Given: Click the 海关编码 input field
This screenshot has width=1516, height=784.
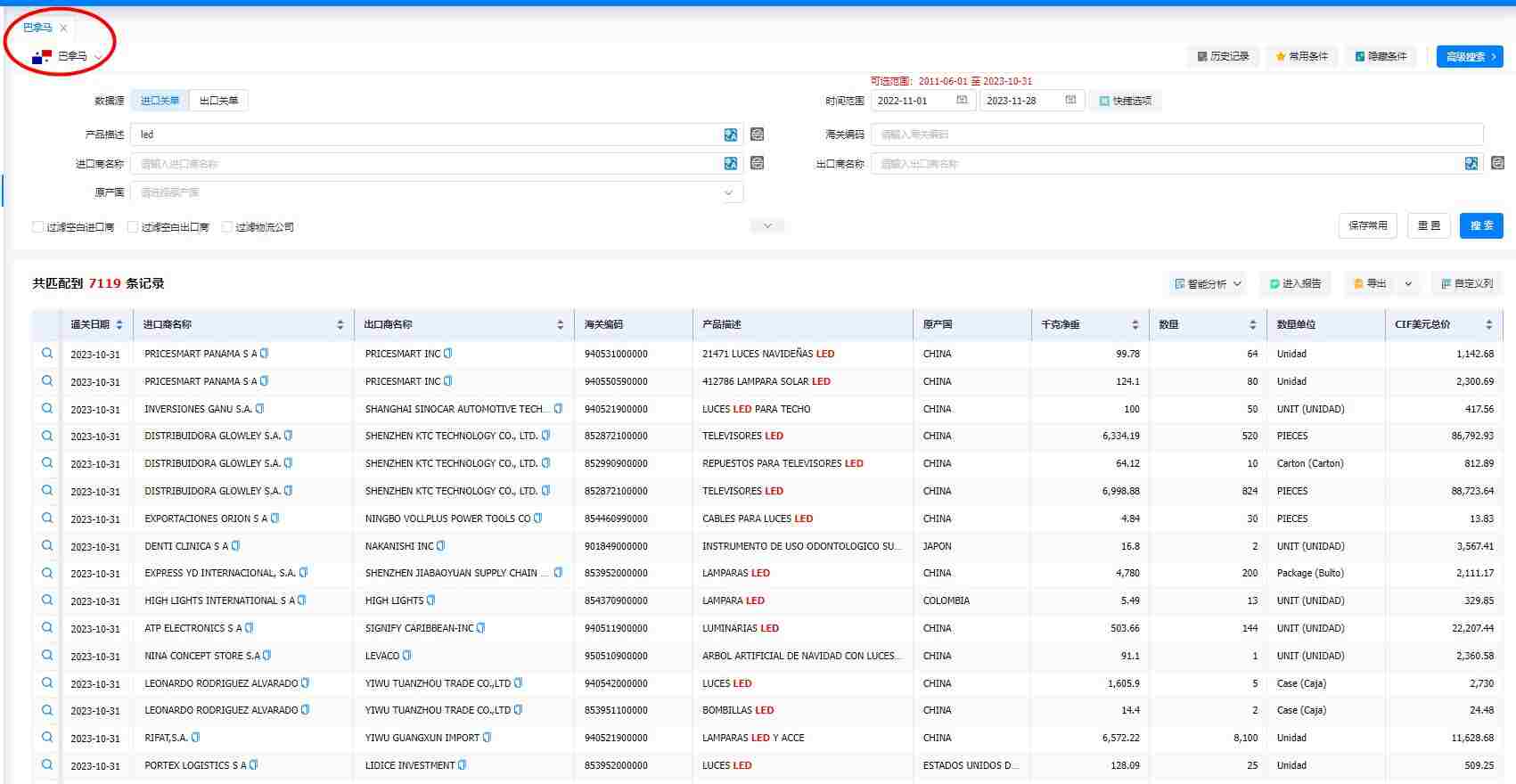Looking at the screenshot, I should [x=1177, y=135].
